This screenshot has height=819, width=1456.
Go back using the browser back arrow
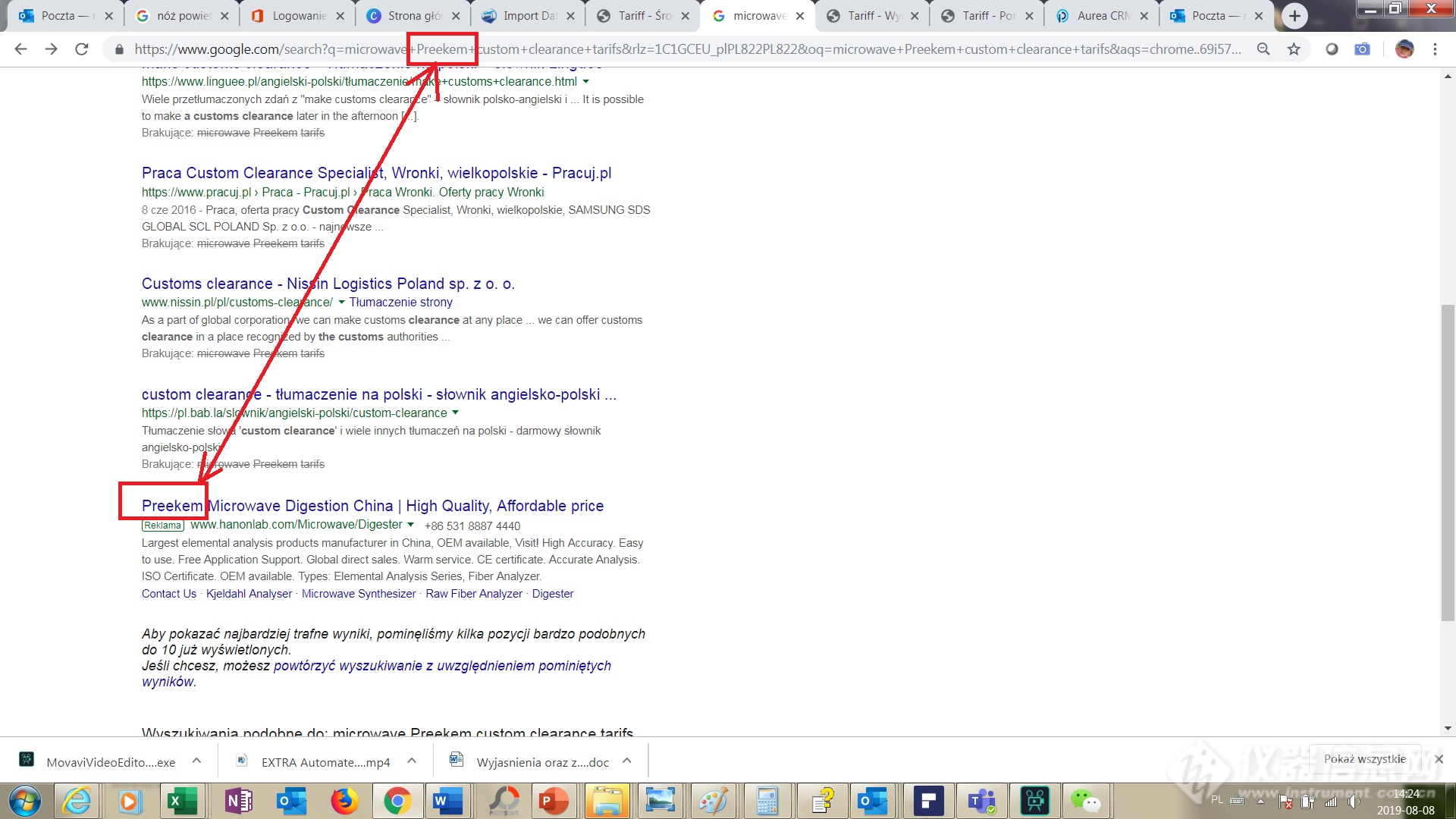[x=20, y=49]
